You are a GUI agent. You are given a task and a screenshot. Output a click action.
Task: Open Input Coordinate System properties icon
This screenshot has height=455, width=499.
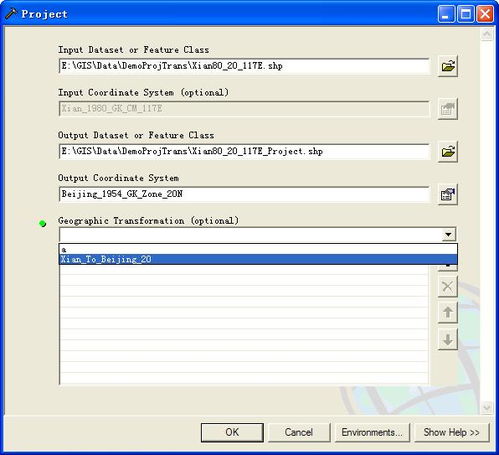448,109
